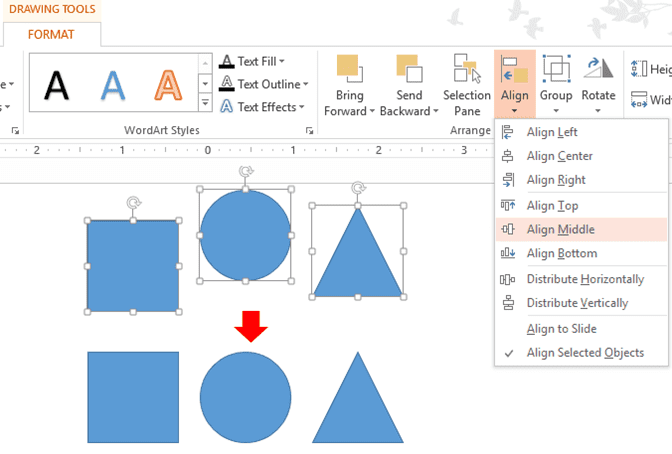Select the selected blue square shape

tap(133, 266)
